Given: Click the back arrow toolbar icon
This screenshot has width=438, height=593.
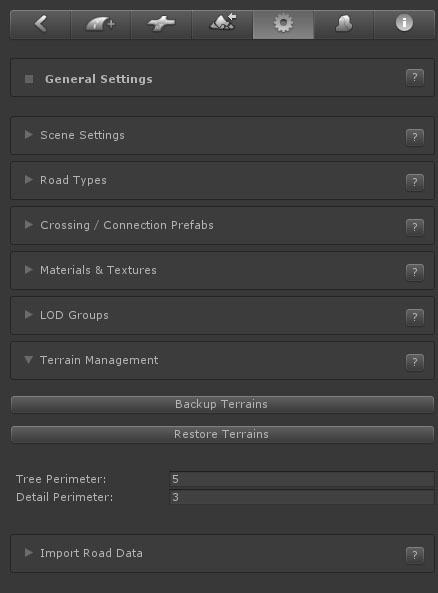Looking at the screenshot, I should (40, 24).
